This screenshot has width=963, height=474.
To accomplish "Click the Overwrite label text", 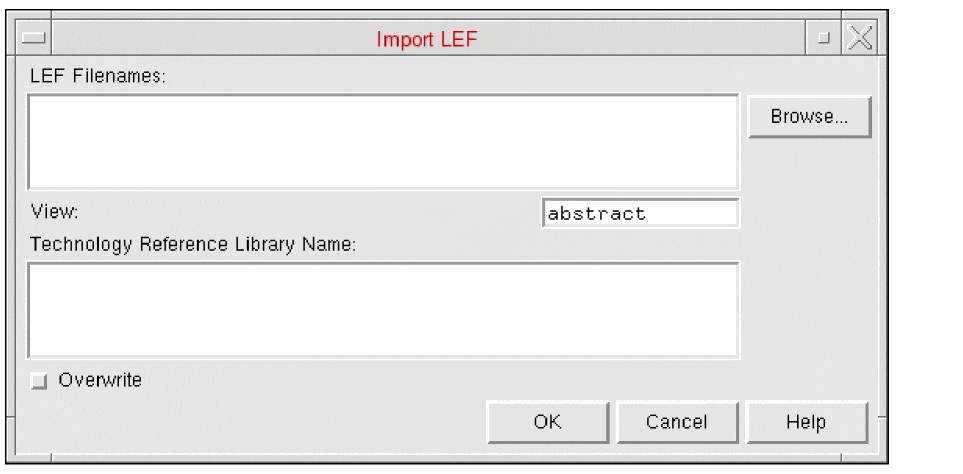I will (100, 380).
